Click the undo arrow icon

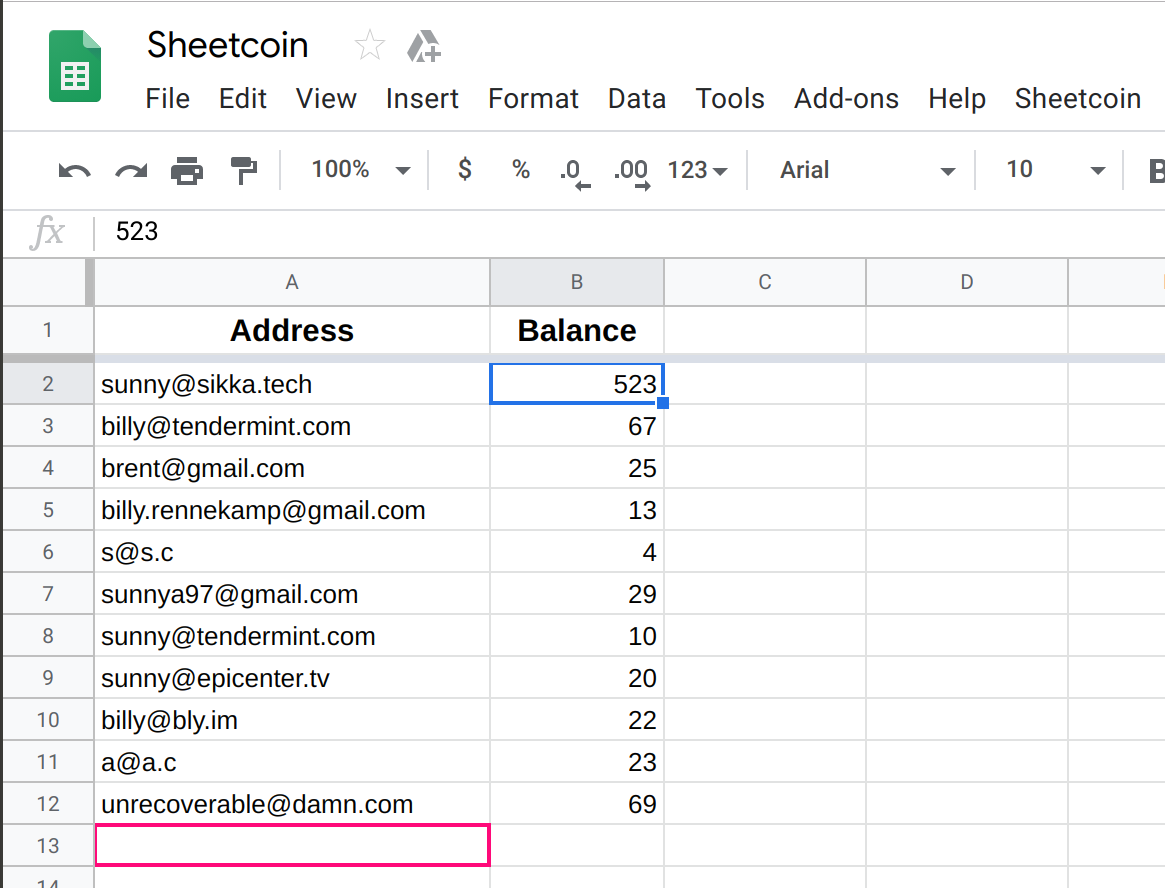pyautogui.click(x=74, y=171)
